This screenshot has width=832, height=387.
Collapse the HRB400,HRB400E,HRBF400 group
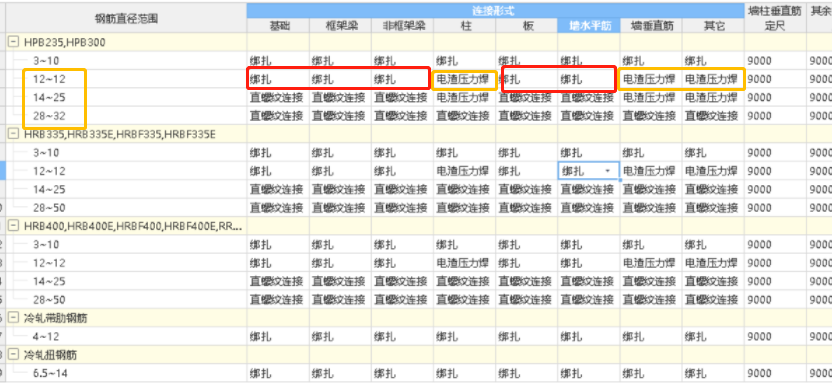[14, 226]
